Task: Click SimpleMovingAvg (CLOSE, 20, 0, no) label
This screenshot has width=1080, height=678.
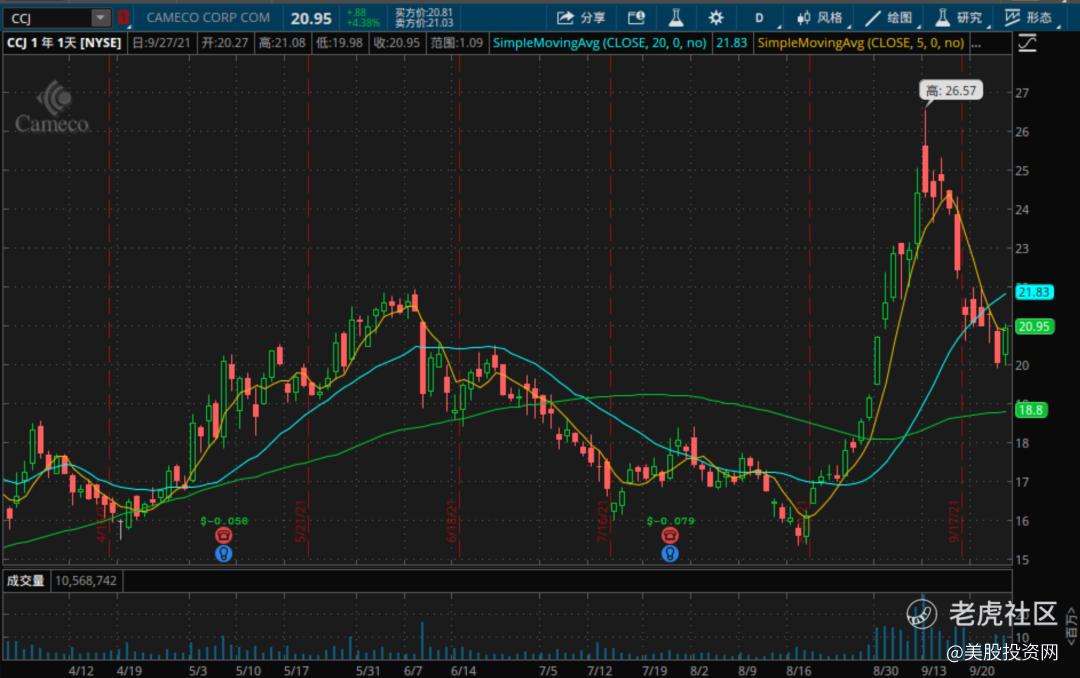Action: pyautogui.click(x=599, y=43)
